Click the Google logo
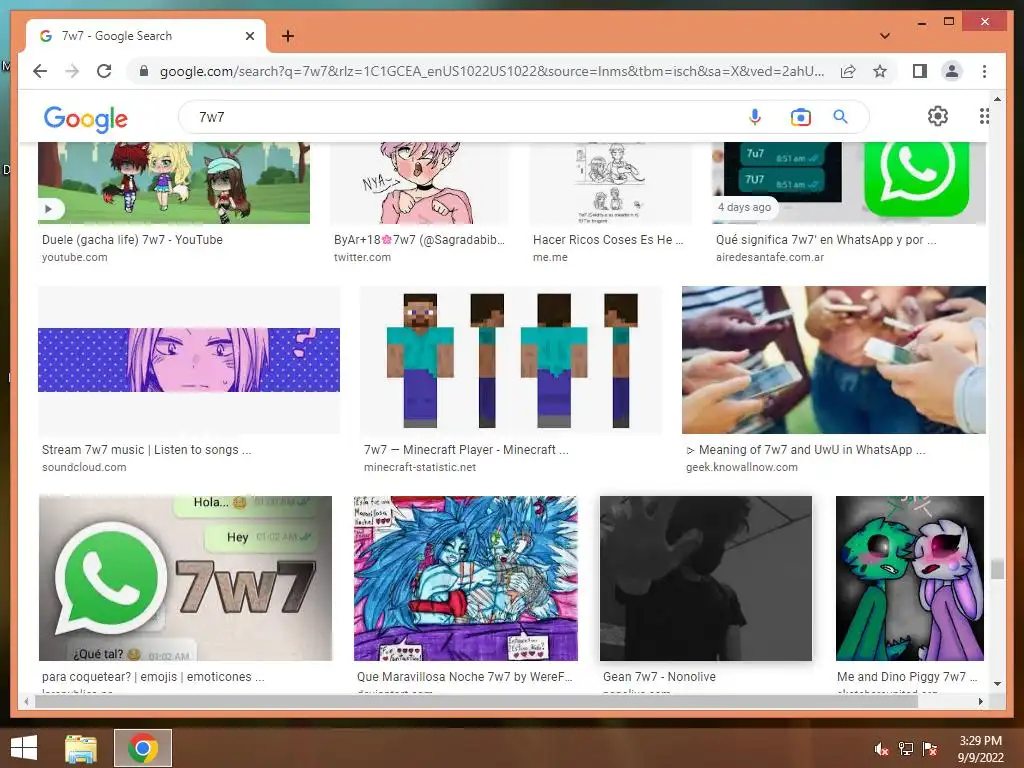This screenshot has height=768, width=1024. pyautogui.click(x=86, y=118)
